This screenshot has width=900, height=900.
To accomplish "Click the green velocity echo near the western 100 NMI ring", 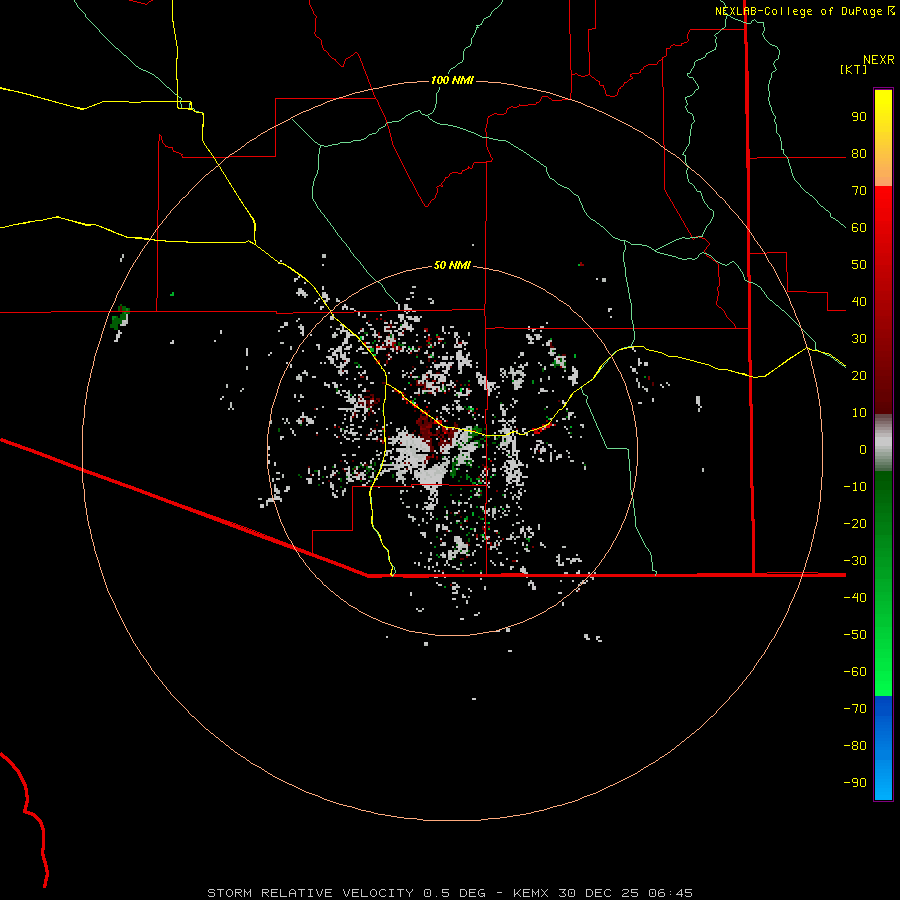I will [x=120, y=317].
